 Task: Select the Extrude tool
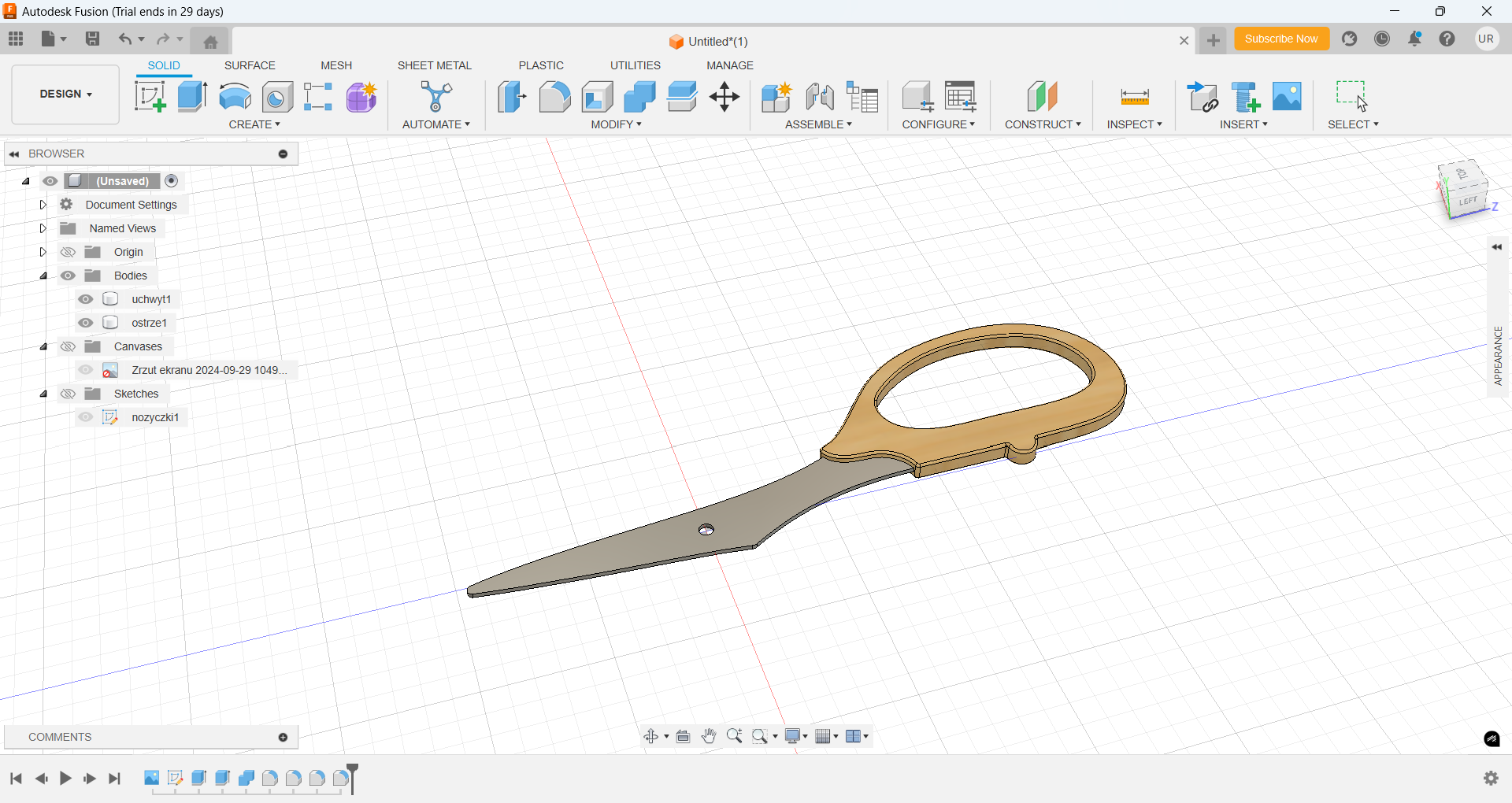(x=192, y=97)
